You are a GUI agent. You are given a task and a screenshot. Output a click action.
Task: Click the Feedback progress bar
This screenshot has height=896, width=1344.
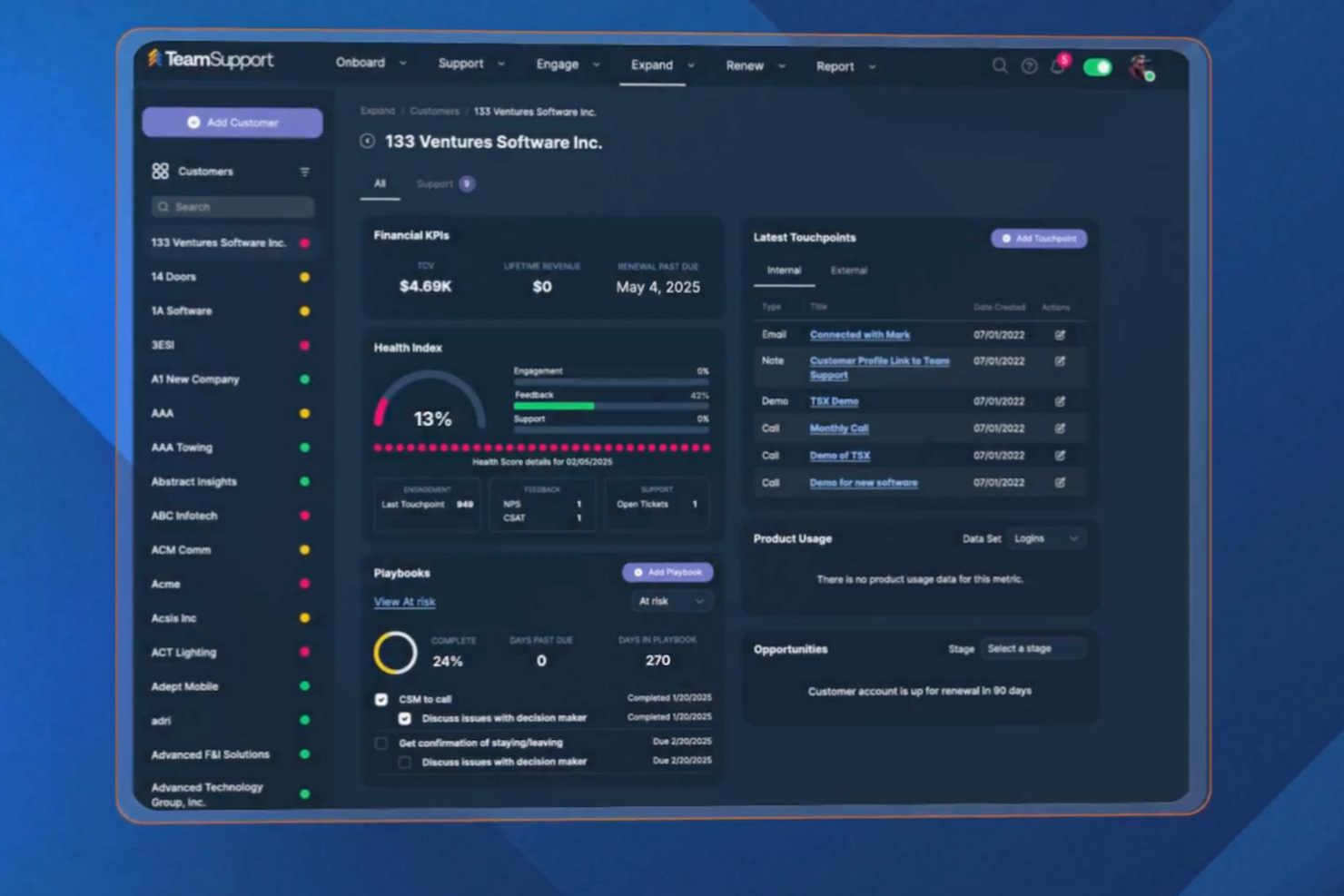click(610, 406)
